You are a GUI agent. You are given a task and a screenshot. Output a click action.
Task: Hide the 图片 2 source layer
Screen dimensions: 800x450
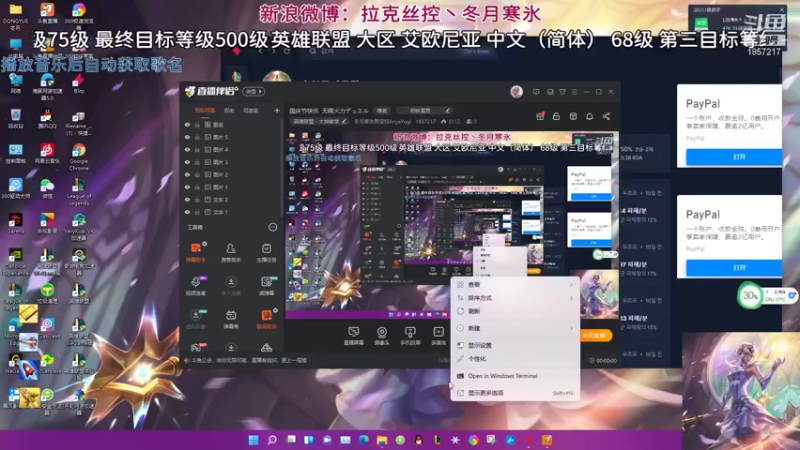click(x=187, y=174)
